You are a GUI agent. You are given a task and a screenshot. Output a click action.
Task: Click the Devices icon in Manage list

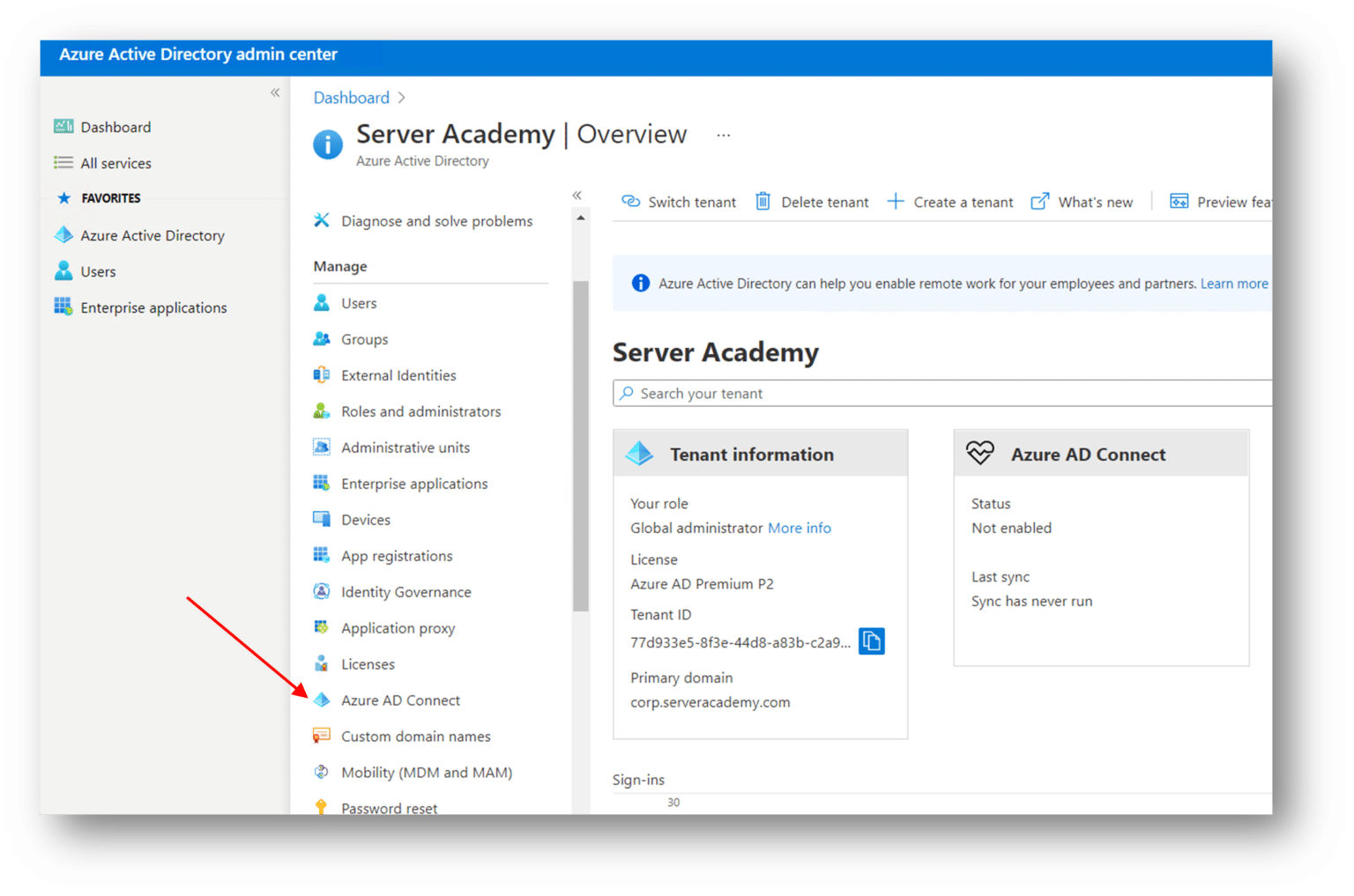click(321, 519)
